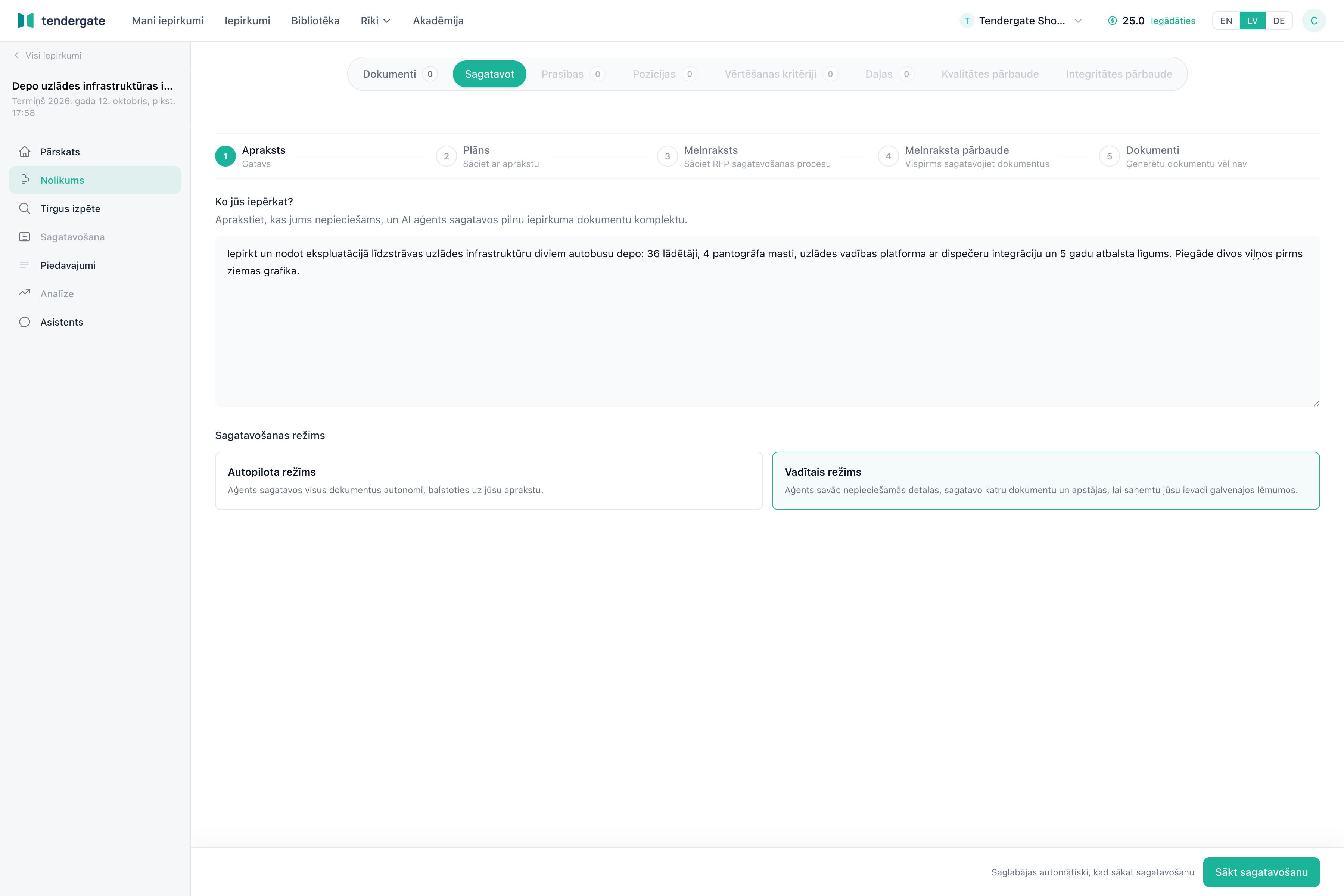Click the organization T avatar badge
The height and width of the screenshot is (896, 1344).
click(967, 21)
